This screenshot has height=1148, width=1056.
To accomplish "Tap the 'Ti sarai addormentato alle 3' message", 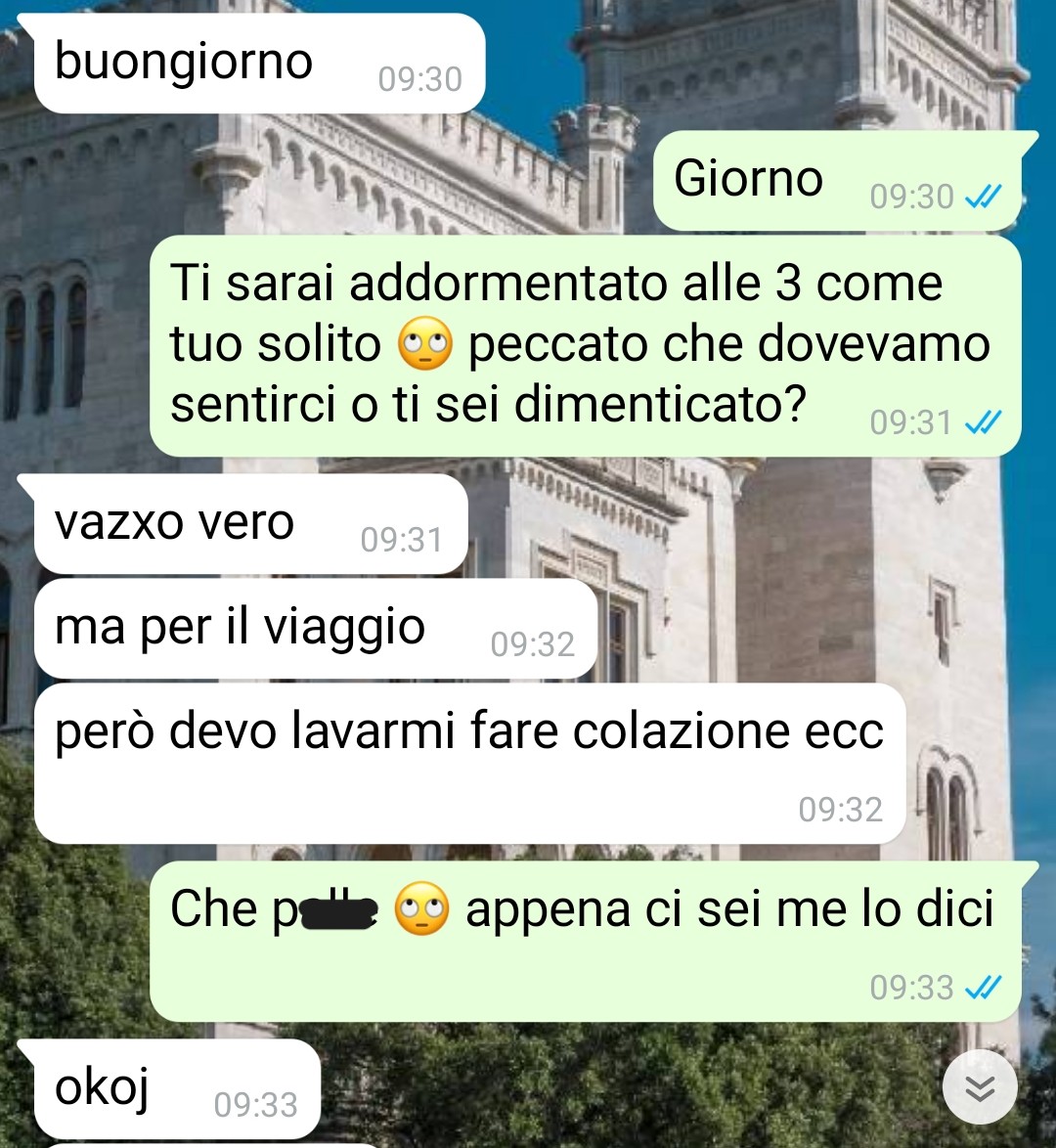I will pyautogui.click(x=585, y=346).
